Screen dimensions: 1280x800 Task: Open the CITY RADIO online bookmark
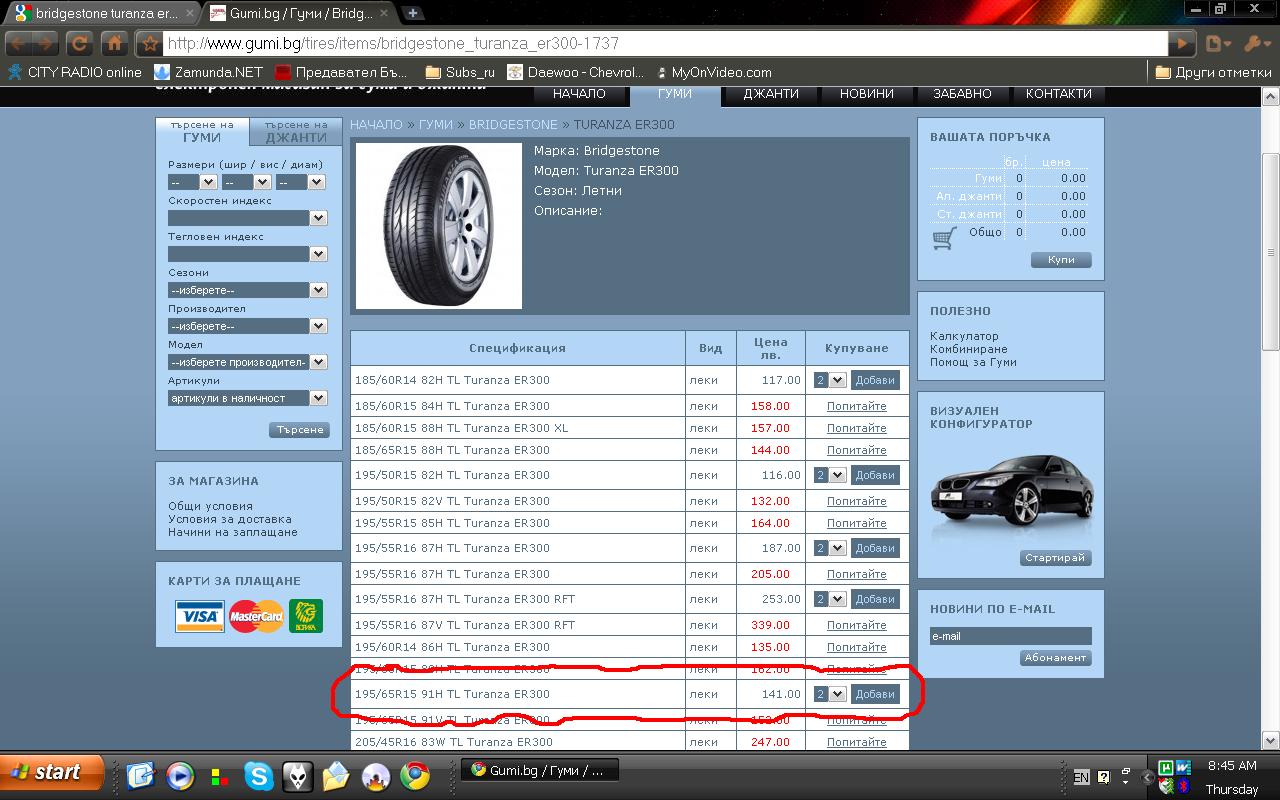tap(75, 72)
